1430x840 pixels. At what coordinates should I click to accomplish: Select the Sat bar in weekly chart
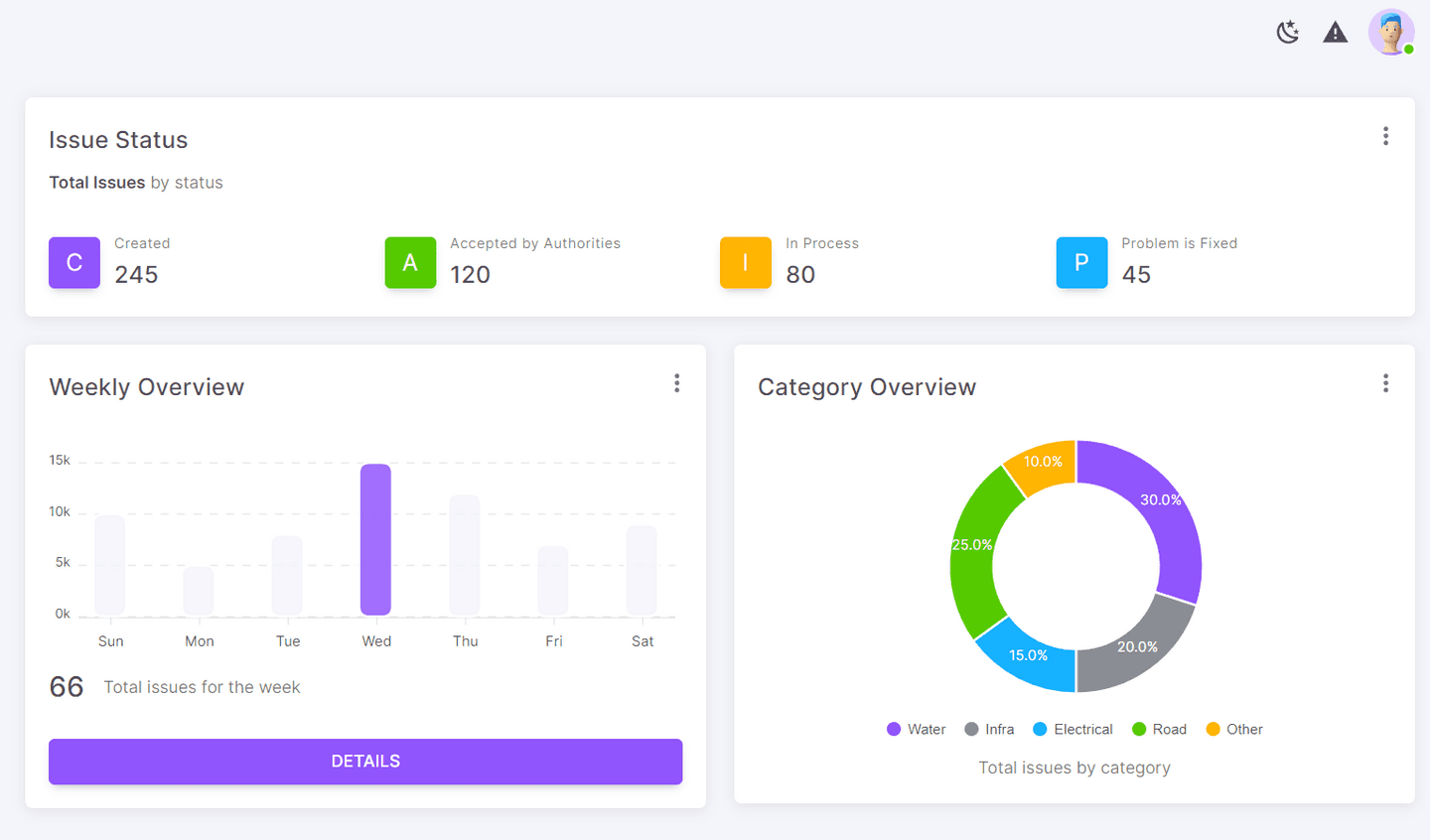click(642, 571)
